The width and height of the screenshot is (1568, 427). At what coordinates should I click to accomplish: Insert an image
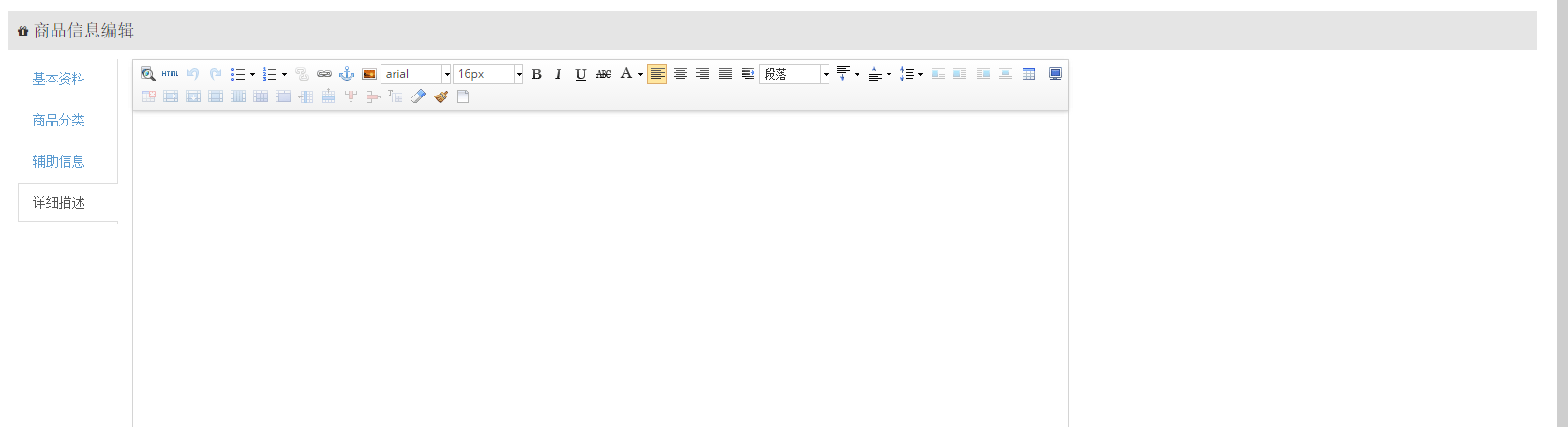pos(369,74)
